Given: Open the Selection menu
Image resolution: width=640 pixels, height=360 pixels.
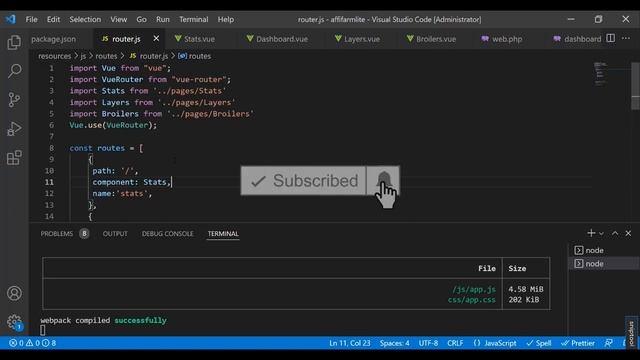Looking at the screenshot, I should (85, 19).
